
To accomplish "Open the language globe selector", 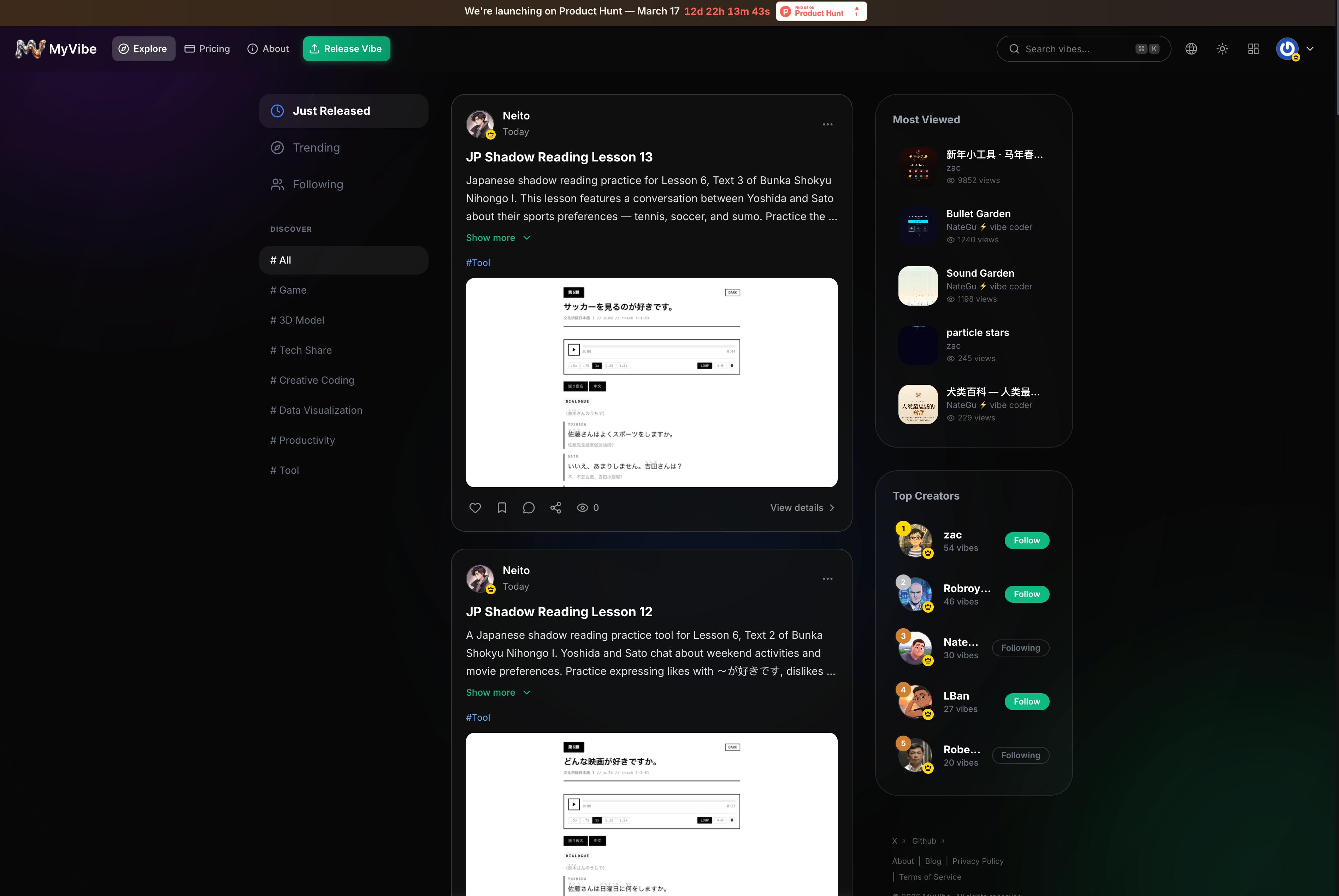I will pyautogui.click(x=1191, y=49).
